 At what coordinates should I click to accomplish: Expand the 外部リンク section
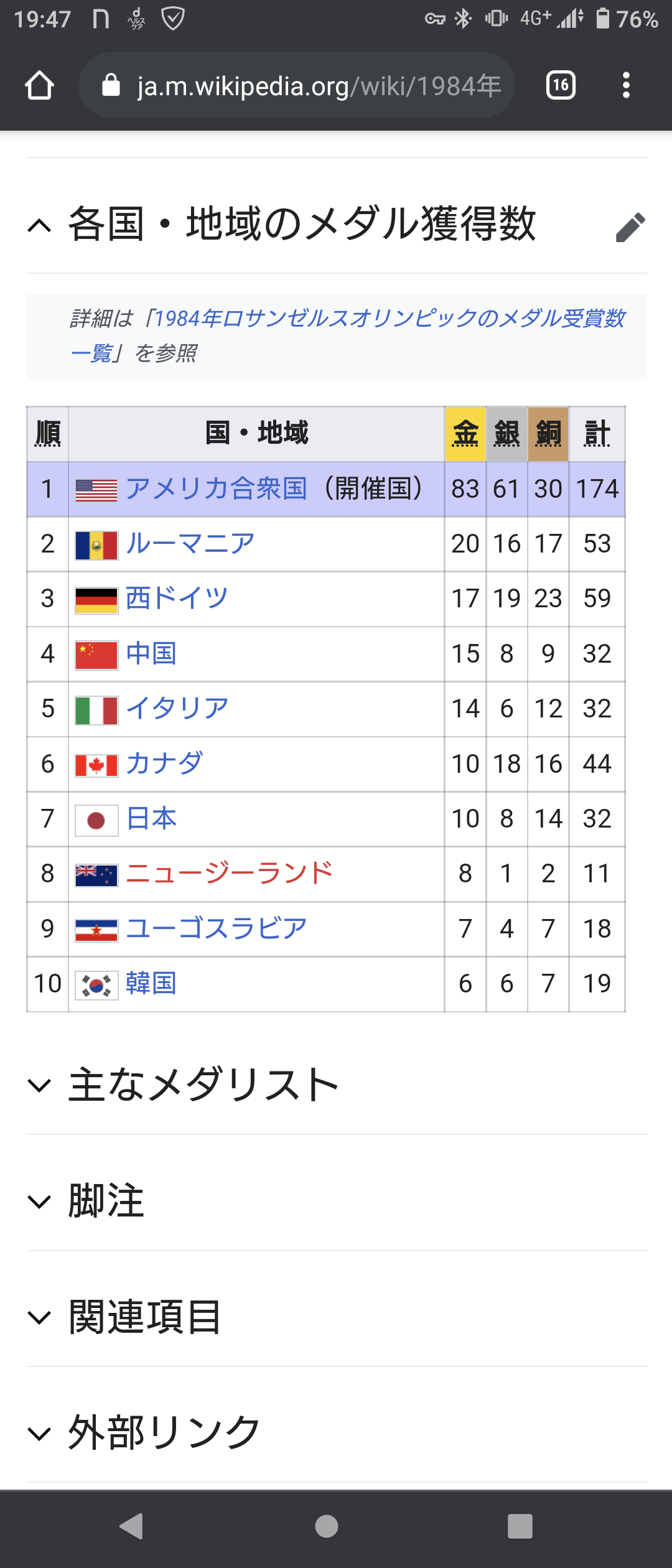pos(40,1433)
